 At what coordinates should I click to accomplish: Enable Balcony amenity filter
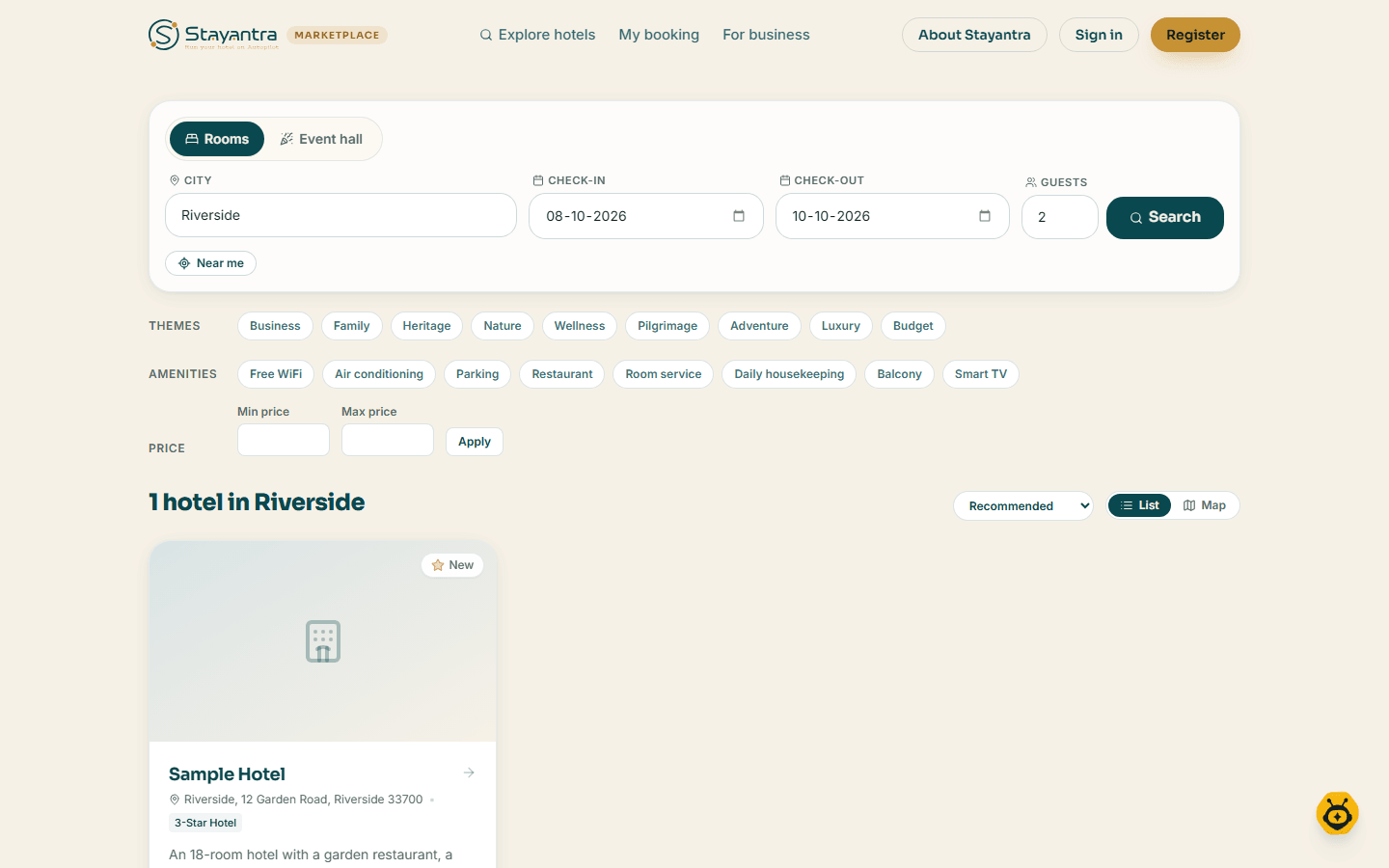pyautogui.click(x=900, y=374)
